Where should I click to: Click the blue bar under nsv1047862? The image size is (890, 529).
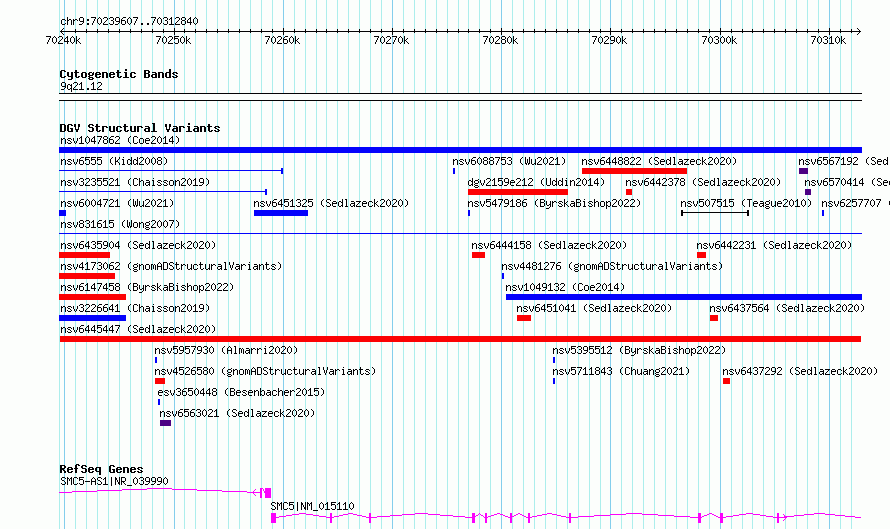coord(460,150)
